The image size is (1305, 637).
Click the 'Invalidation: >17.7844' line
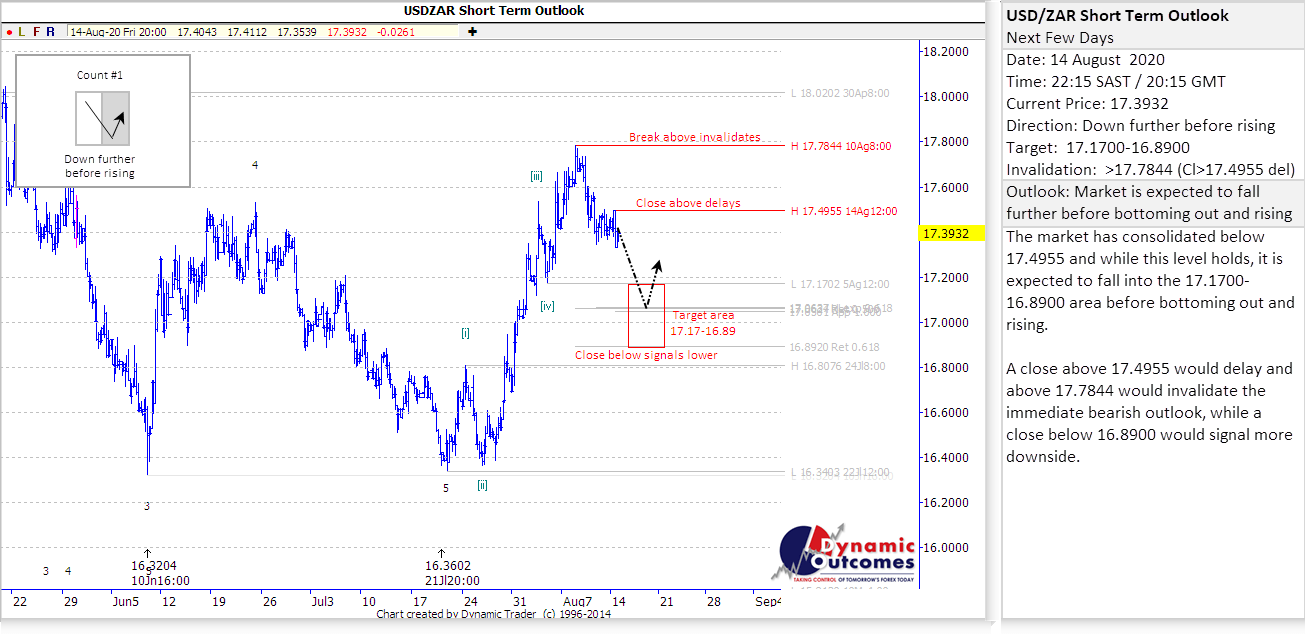click(x=1150, y=170)
